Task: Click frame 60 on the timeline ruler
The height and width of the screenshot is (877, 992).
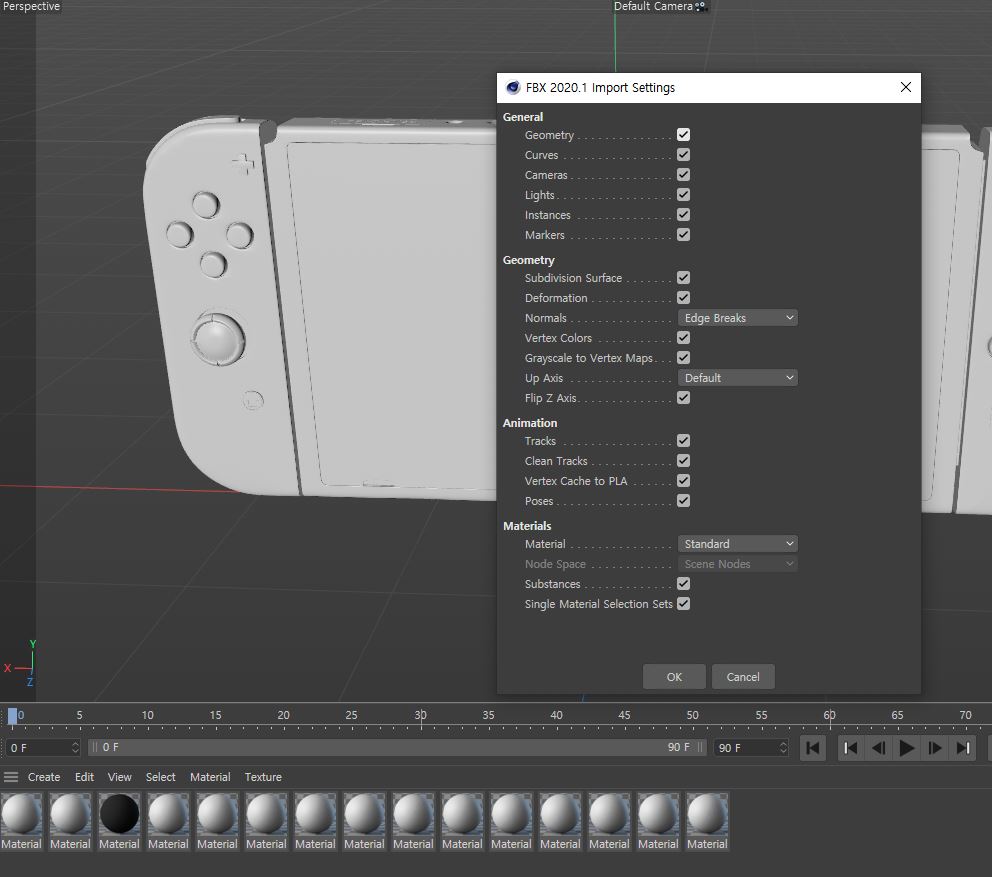Action: click(829, 716)
